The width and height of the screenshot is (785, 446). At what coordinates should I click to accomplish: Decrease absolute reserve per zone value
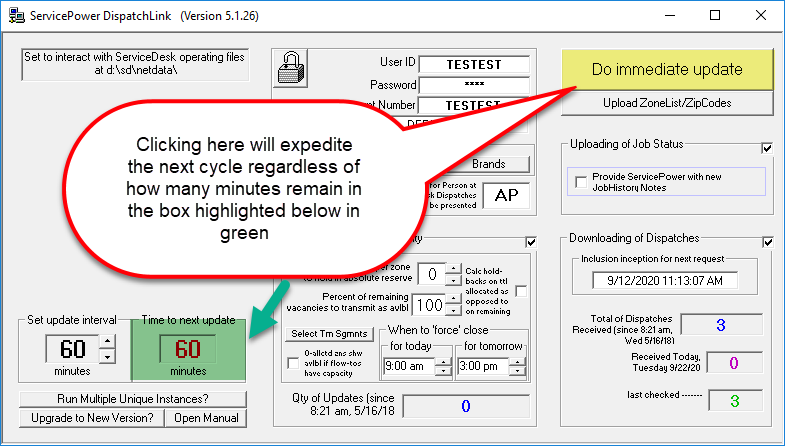(453, 280)
